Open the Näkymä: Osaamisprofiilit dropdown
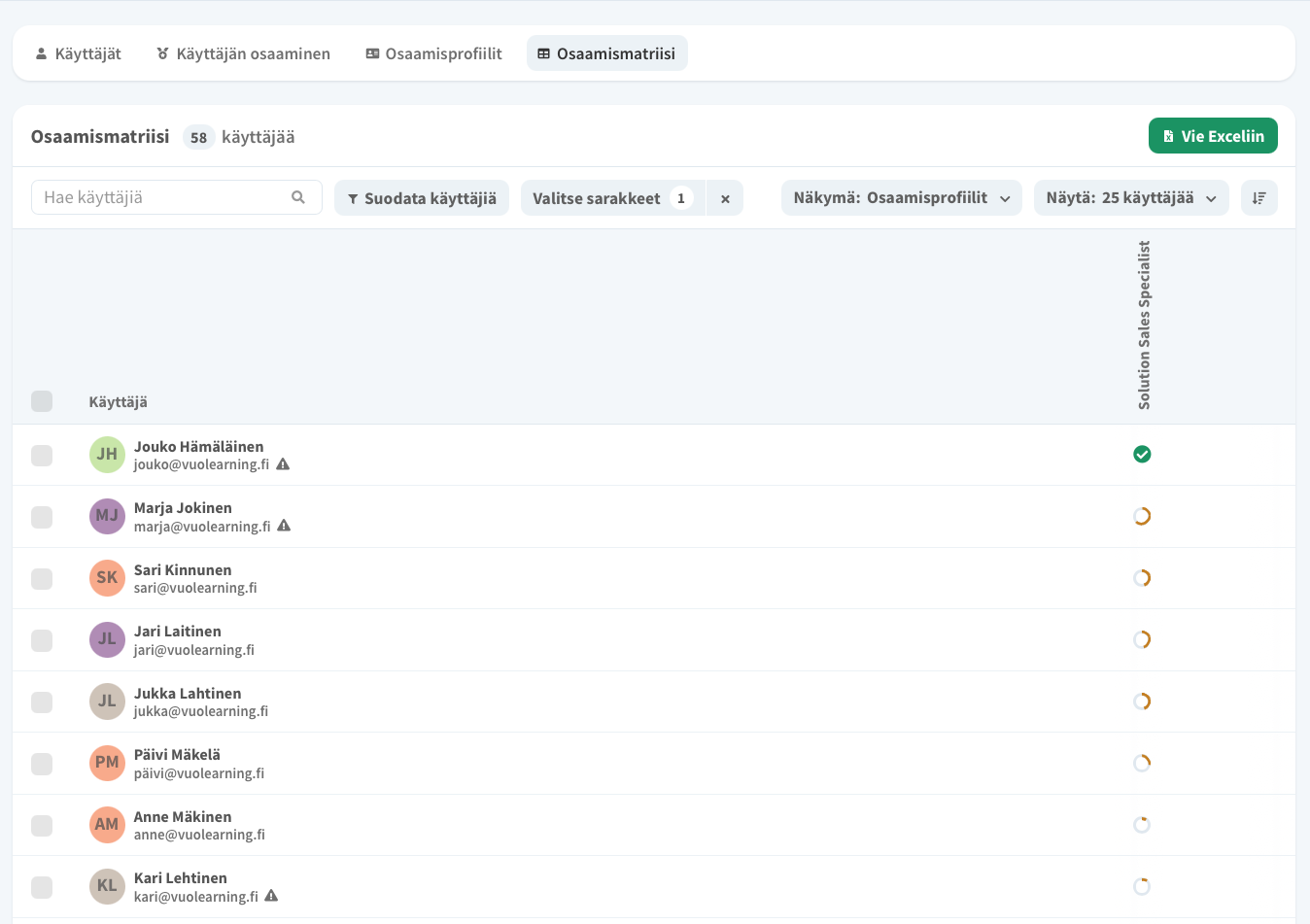Viewport: 1310px width, 924px height. click(901, 198)
